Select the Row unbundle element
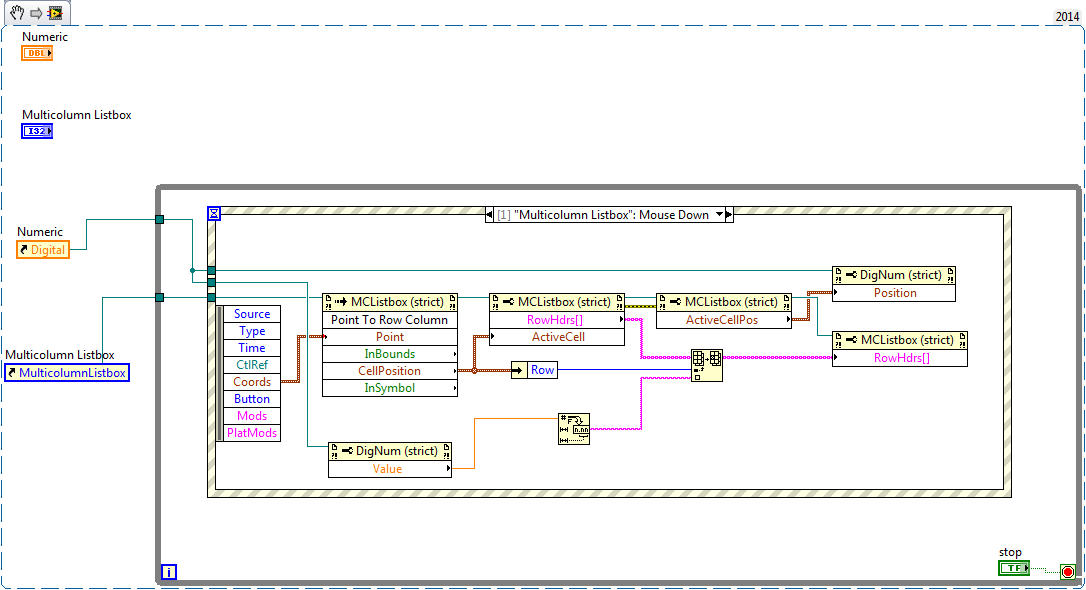Image resolution: width=1086 pixels, height=590 pixels. [x=542, y=370]
